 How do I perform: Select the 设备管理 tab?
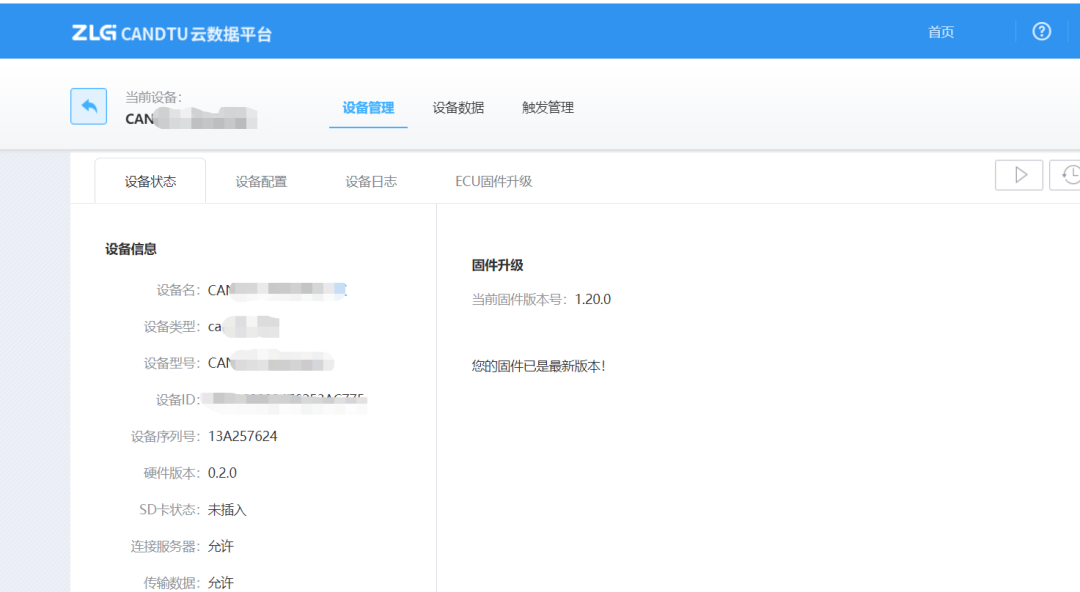point(368,107)
